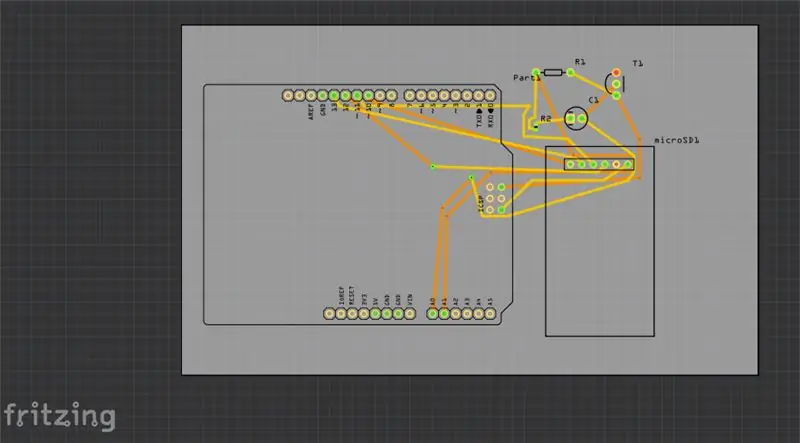Screen dimensions: 800x443
Task: Click the 5V power pad
Action: click(x=375, y=313)
